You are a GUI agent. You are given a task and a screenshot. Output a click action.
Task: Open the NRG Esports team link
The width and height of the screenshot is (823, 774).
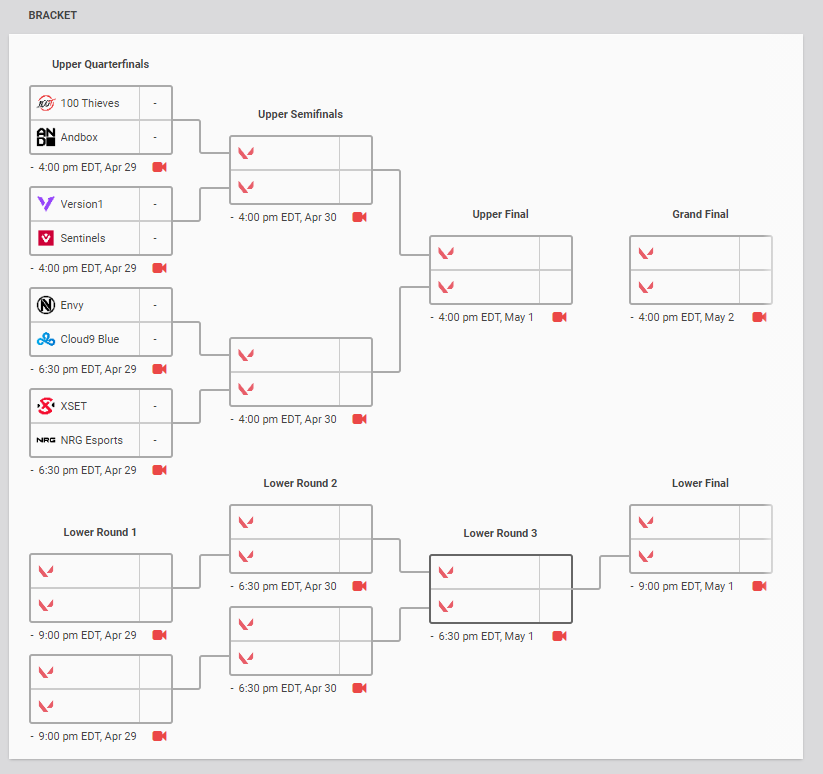coord(91,440)
